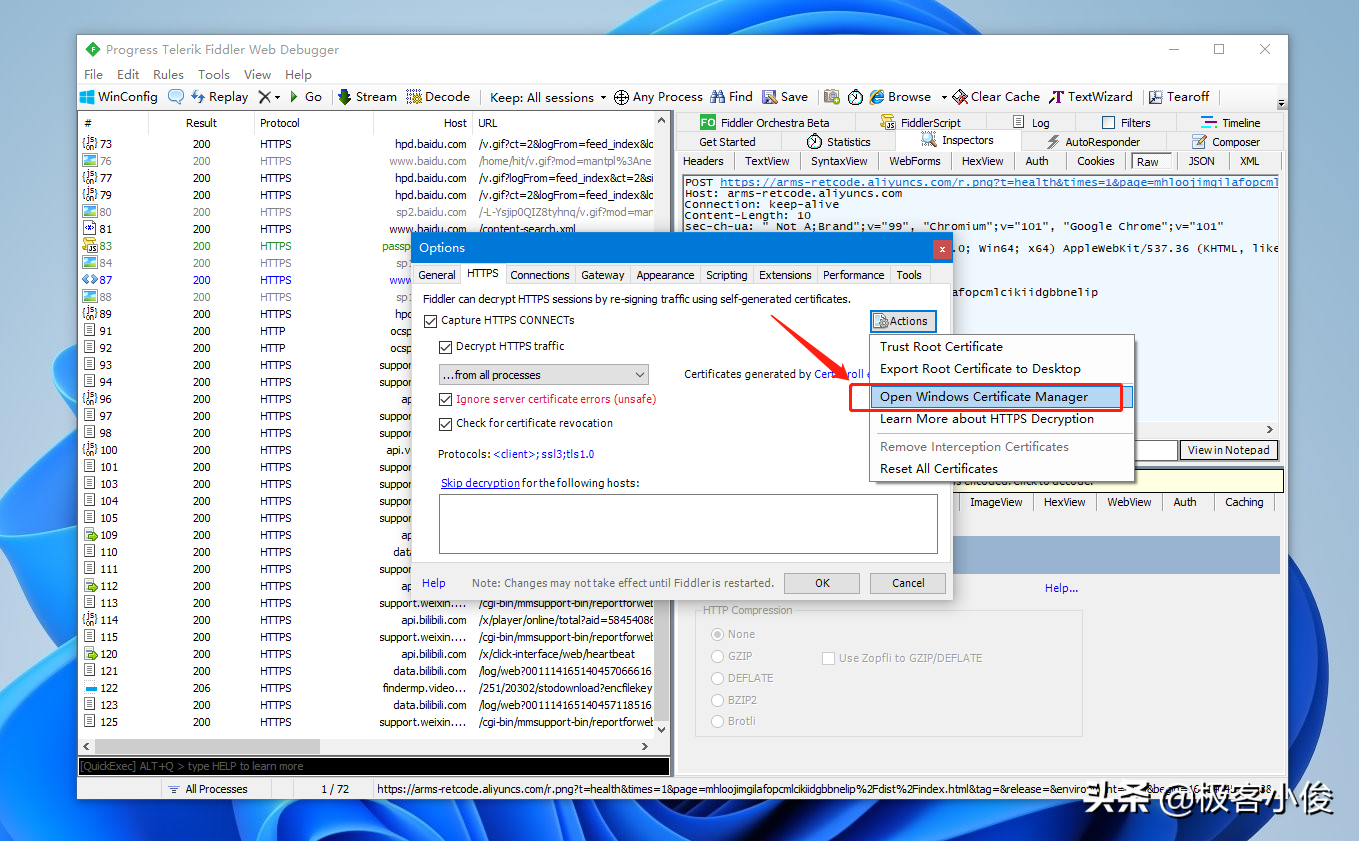Toggle the Stream mode icon
The width and height of the screenshot is (1359, 841).
(345, 97)
